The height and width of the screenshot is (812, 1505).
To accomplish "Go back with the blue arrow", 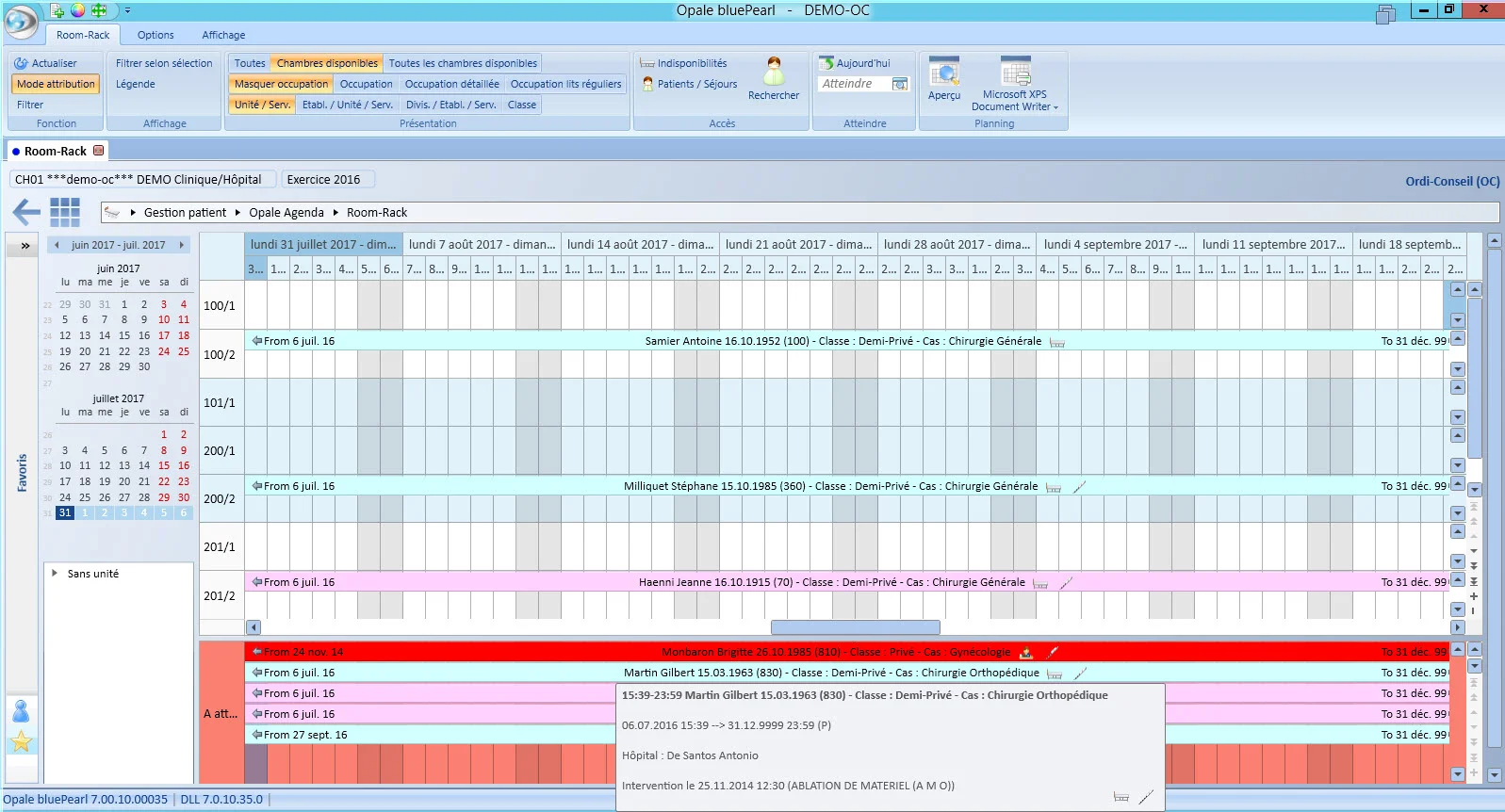I will 26,212.
